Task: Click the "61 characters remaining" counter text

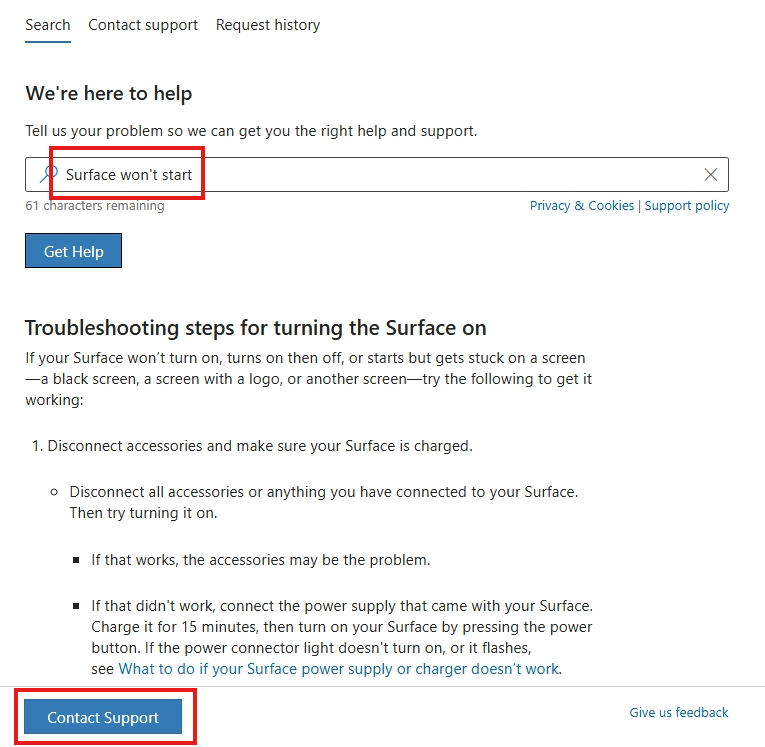Action: click(x=95, y=205)
